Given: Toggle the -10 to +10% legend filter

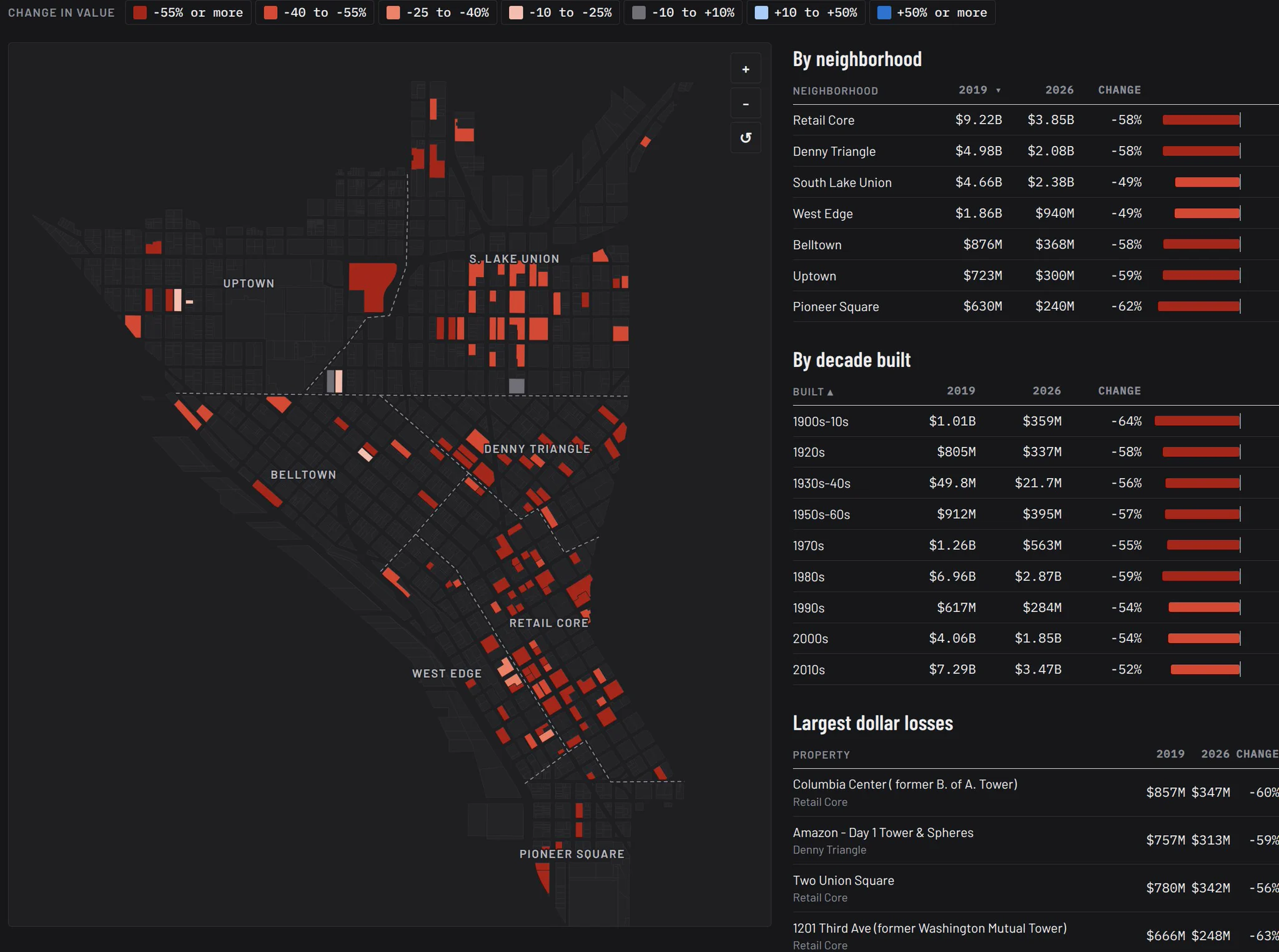Looking at the screenshot, I should tap(683, 12).
